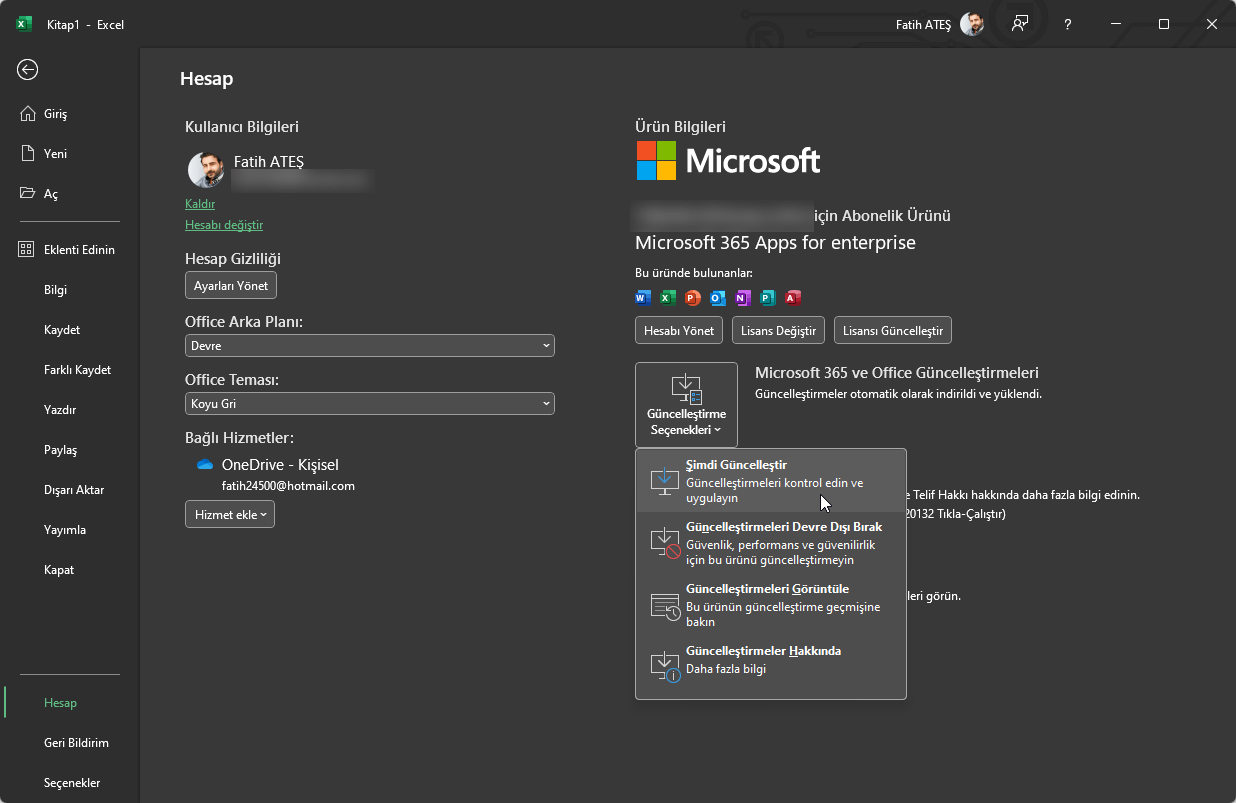Collapse the Güncelleştirme Seçenekleri menu button
Viewport: 1236px width, 803px height.
tap(686, 404)
